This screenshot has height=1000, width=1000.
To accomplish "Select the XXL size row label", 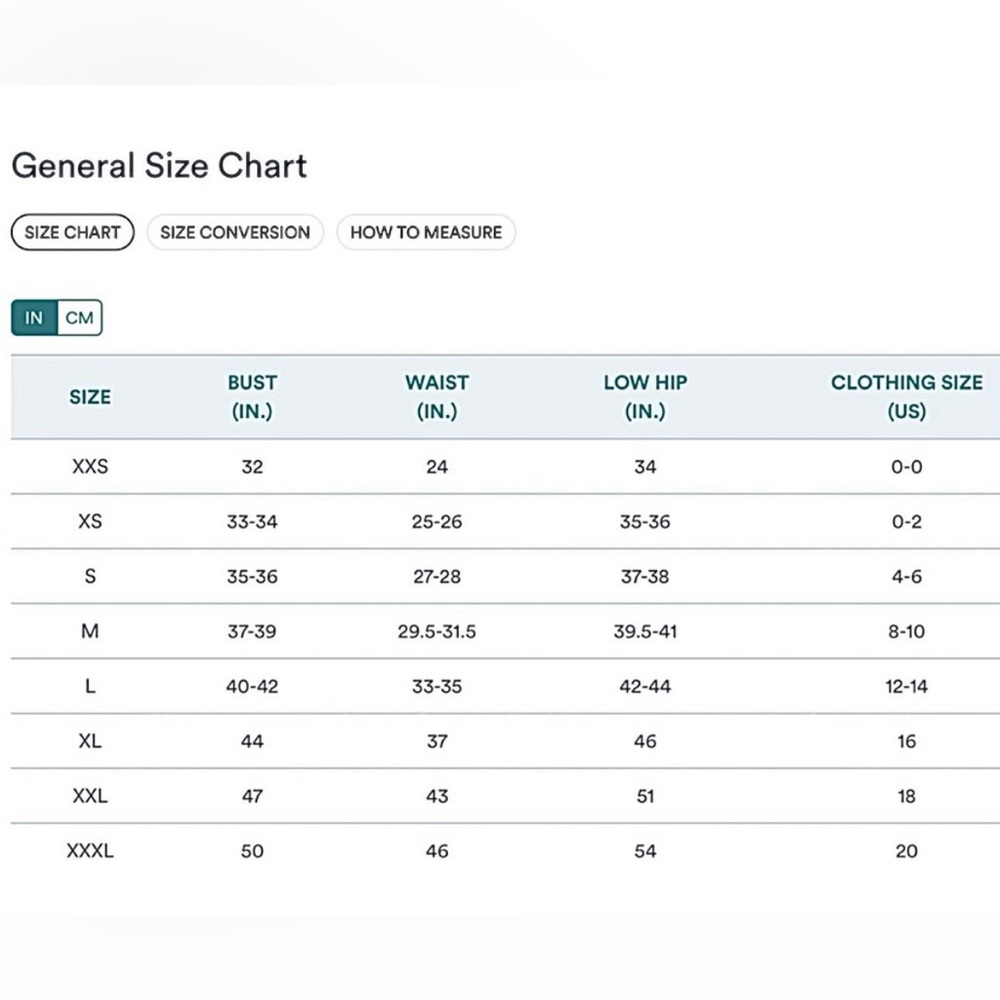I will 90,796.
